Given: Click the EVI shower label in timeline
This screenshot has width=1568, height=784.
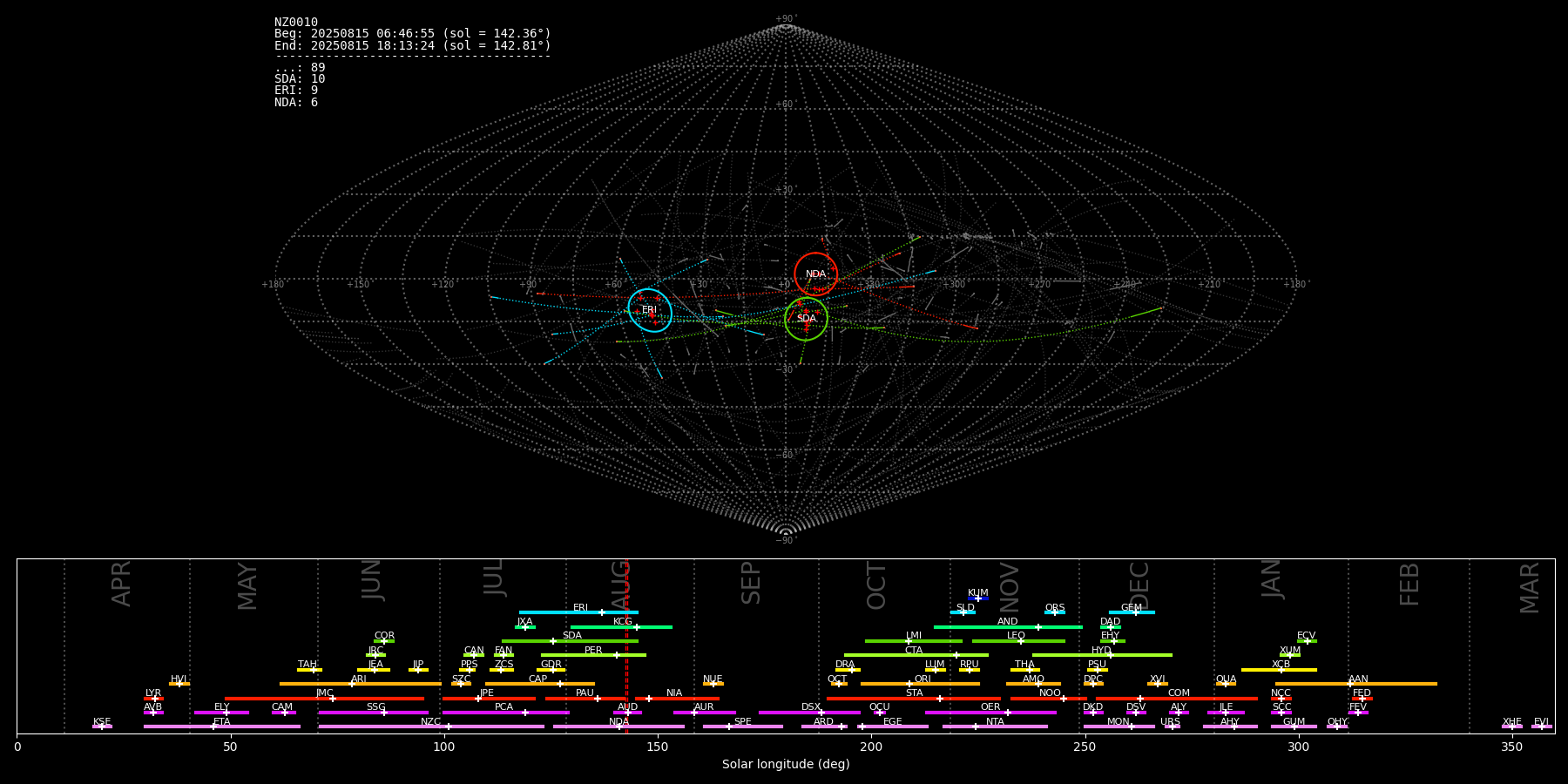Looking at the screenshot, I should click(1541, 722).
